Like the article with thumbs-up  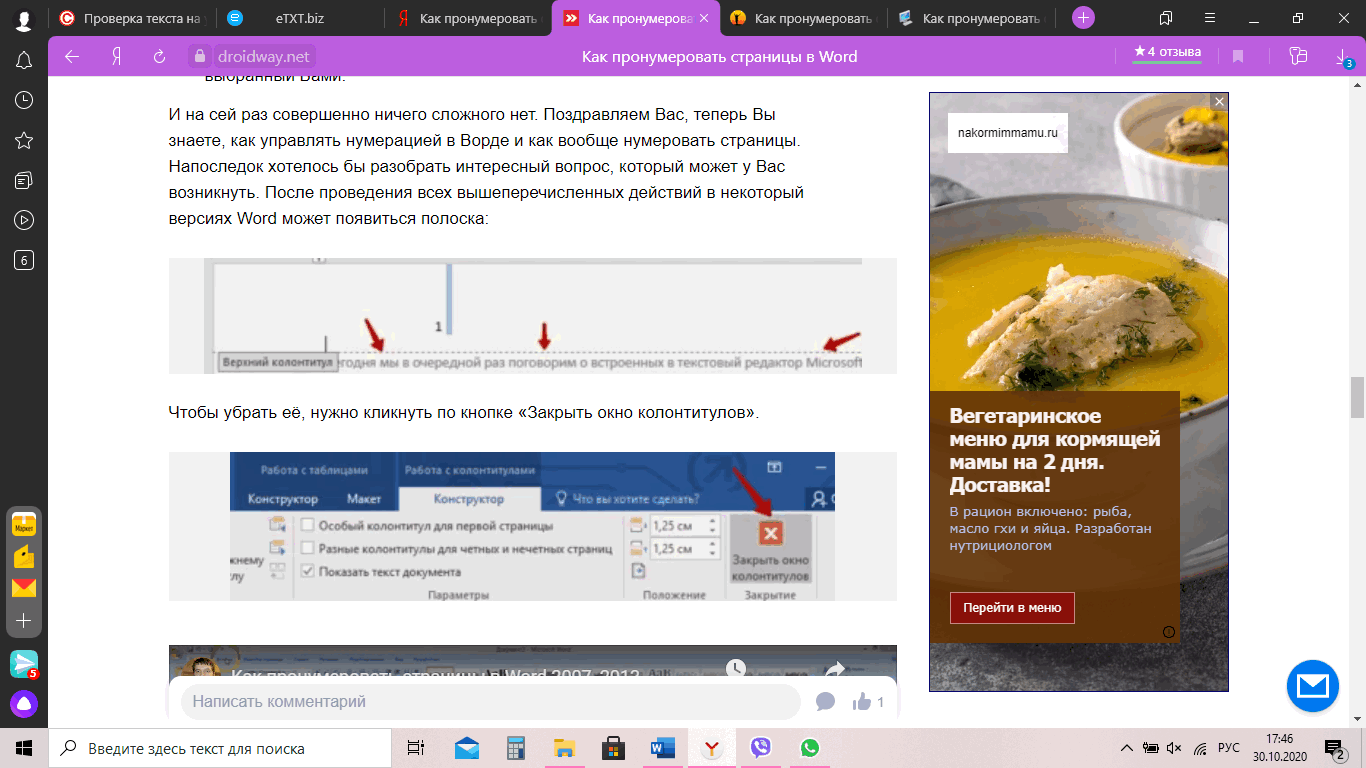[862, 702]
